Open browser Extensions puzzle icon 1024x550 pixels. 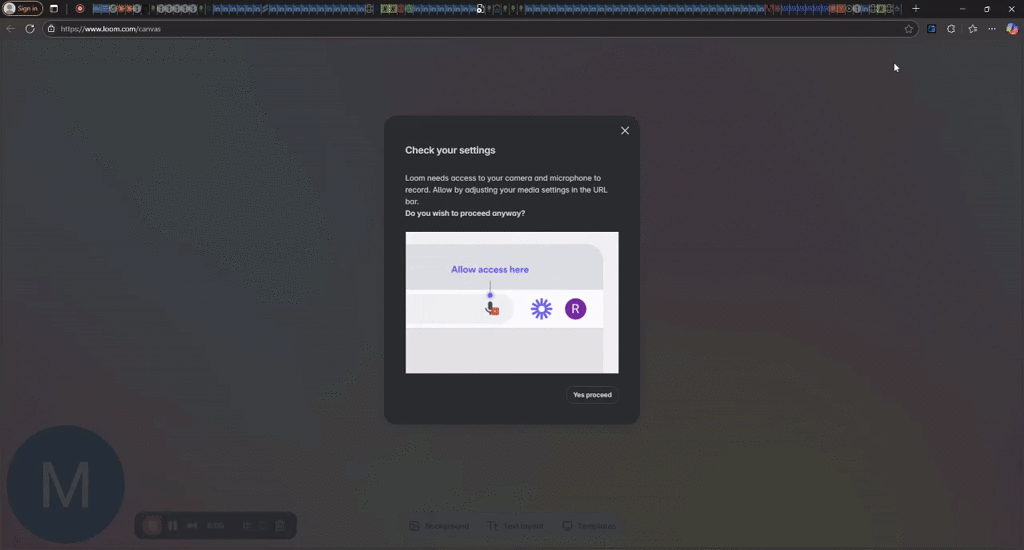pos(951,29)
